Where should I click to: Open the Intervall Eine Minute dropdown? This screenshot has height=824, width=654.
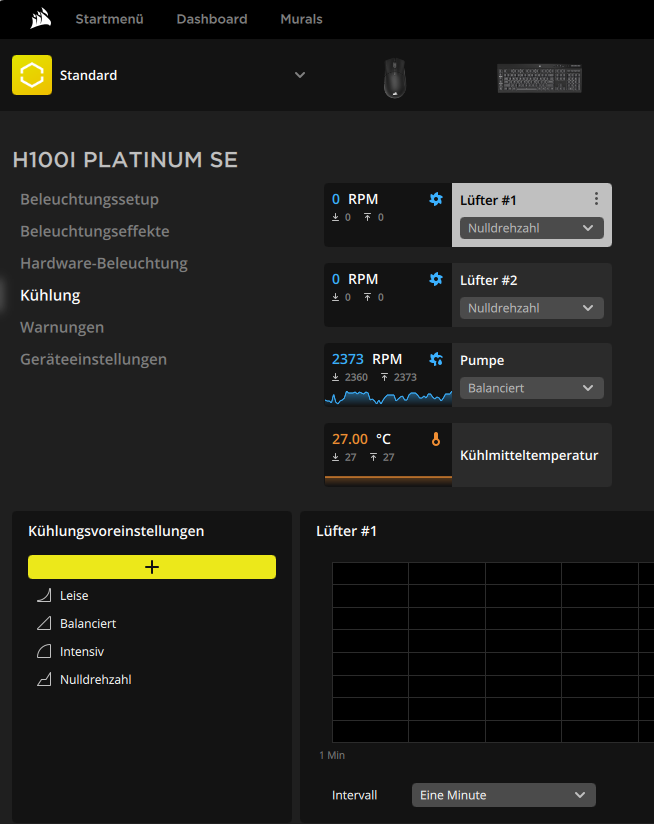(x=504, y=795)
